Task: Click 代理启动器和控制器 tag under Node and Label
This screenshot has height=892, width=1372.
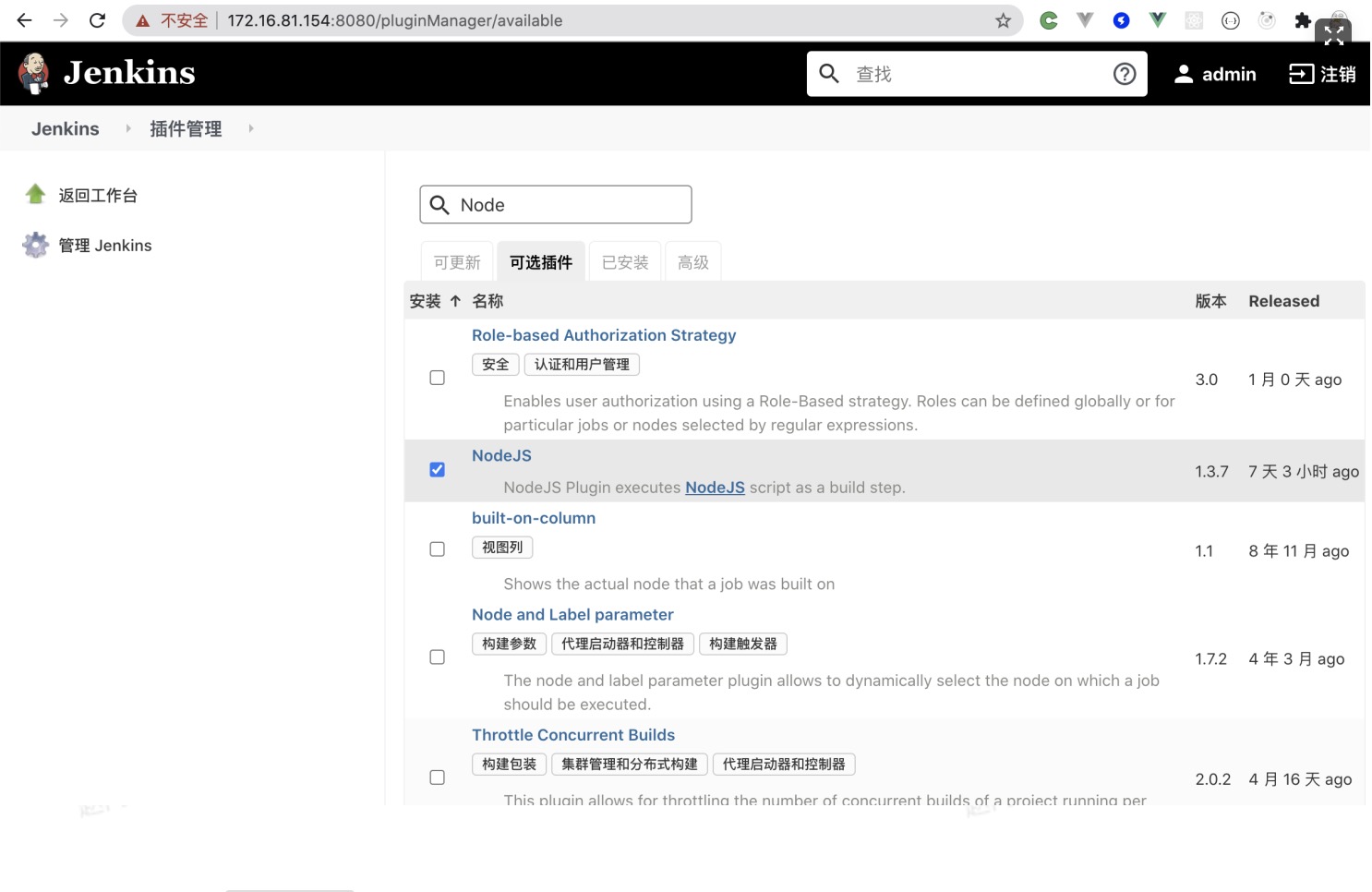Action: pyautogui.click(x=623, y=644)
